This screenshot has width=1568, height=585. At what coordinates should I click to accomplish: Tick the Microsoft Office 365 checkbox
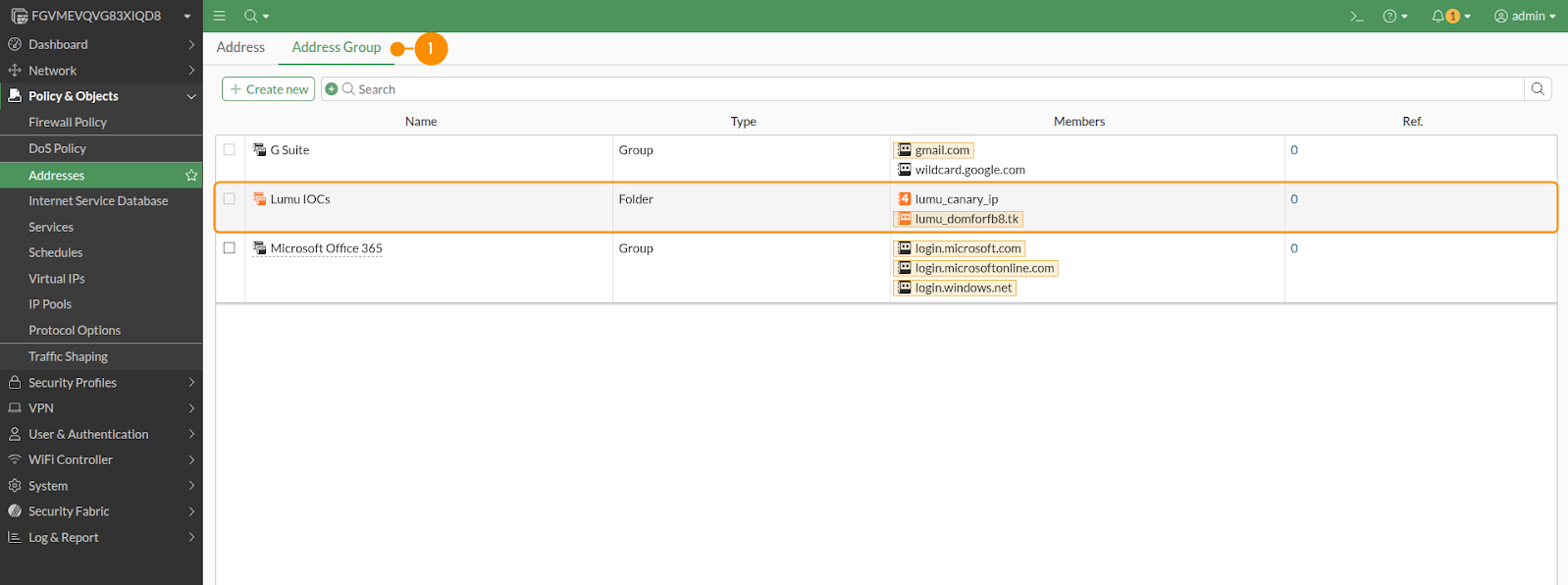tap(230, 248)
